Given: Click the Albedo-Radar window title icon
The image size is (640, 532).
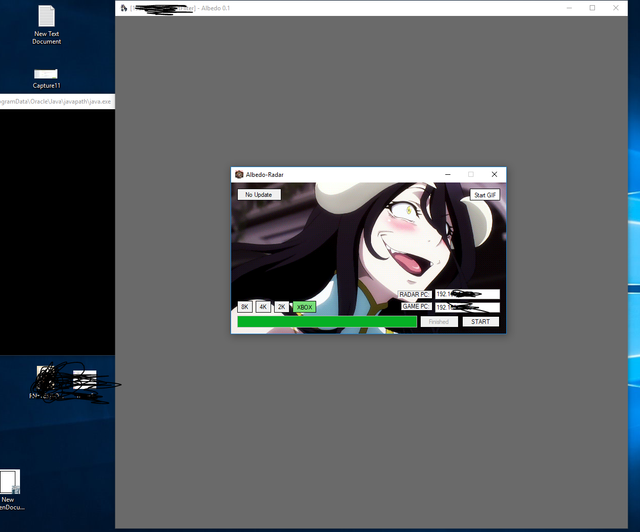Looking at the screenshot, I should point(239,174).
